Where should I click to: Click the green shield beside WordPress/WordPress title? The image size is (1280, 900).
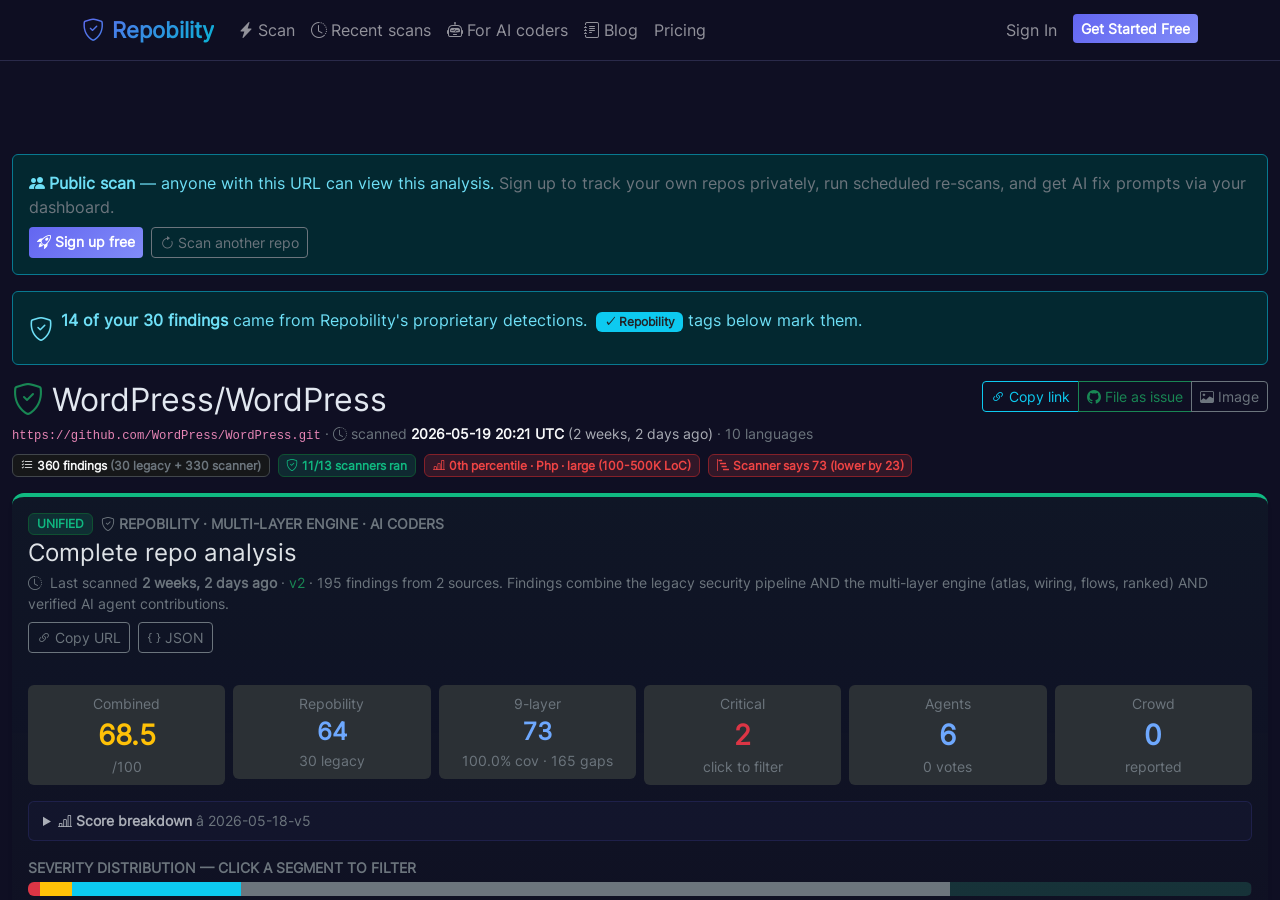click(x=28, y=399)
